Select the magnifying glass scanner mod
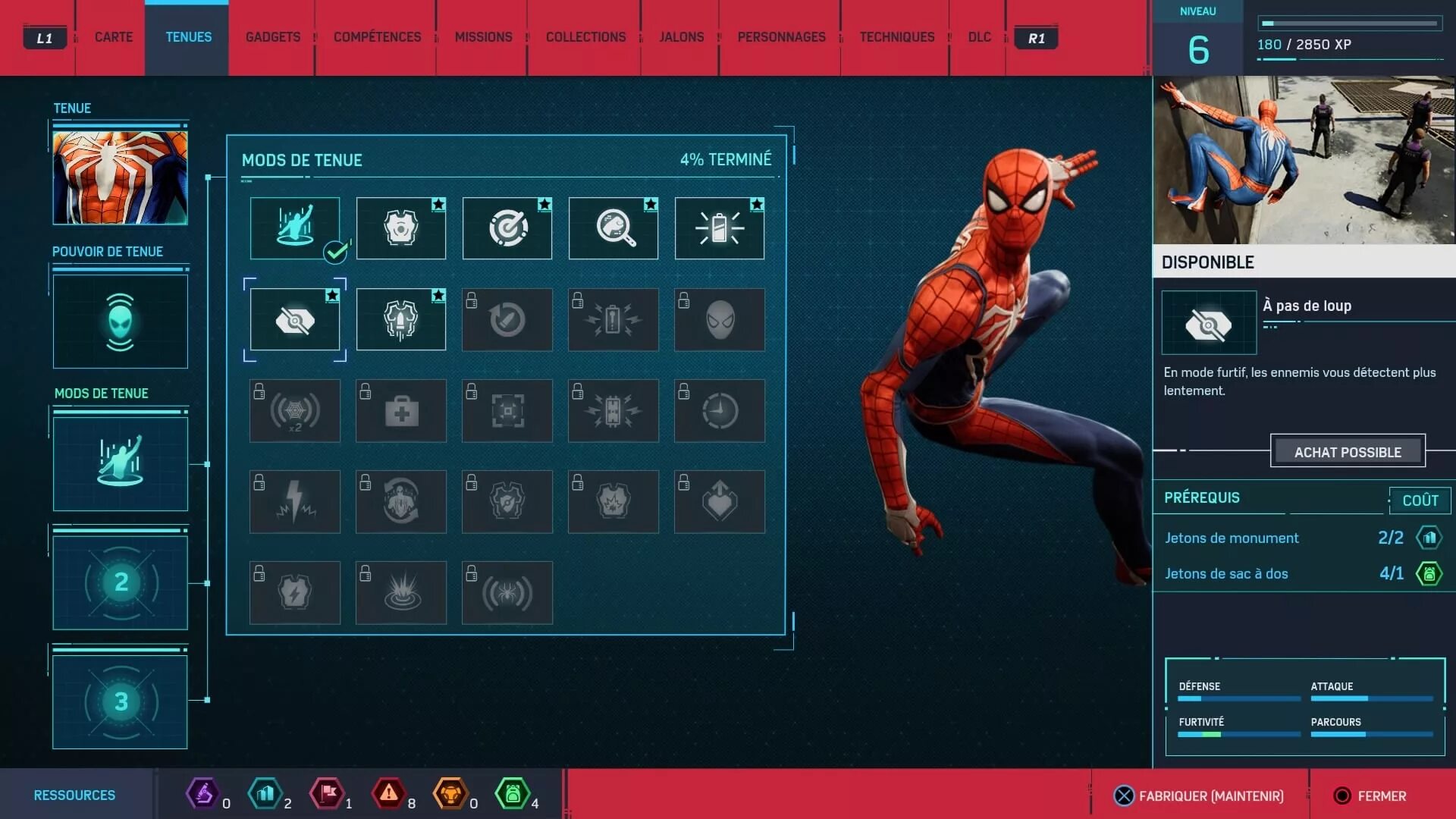This screenshot has height=819, width=1456. tap(613, 228)
